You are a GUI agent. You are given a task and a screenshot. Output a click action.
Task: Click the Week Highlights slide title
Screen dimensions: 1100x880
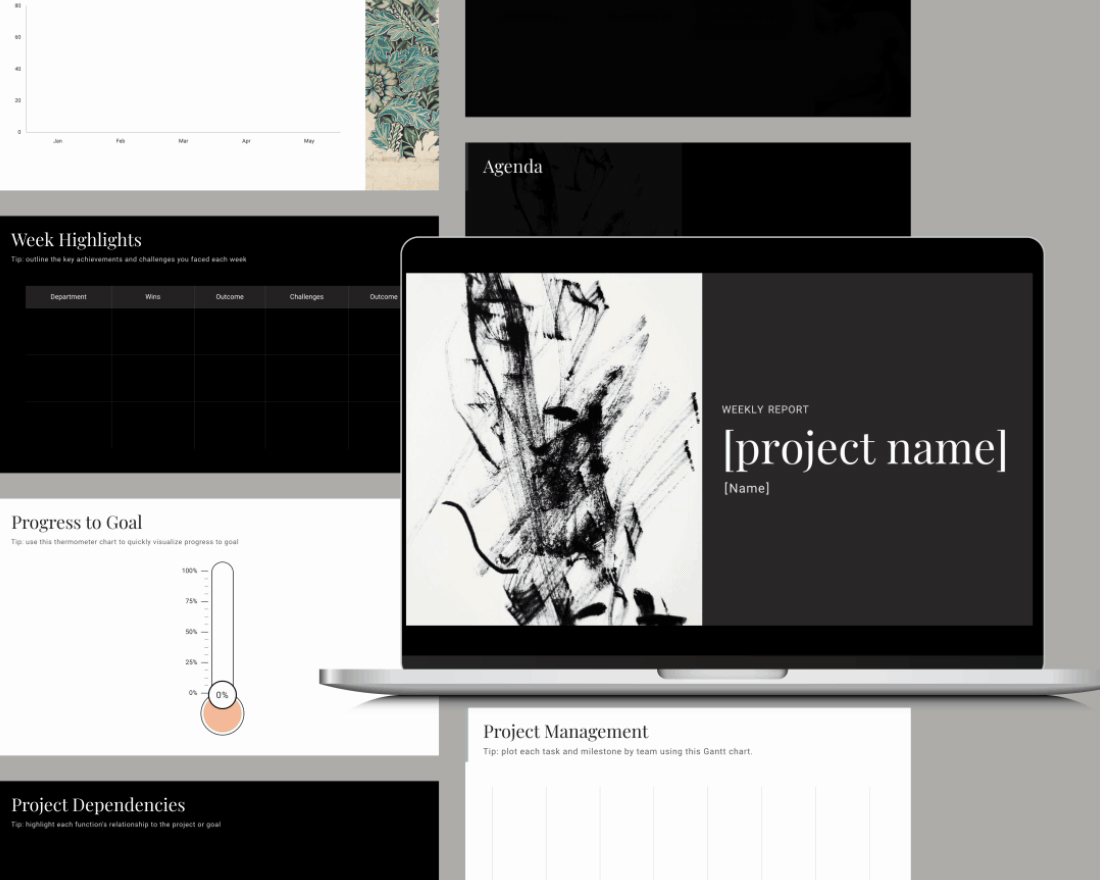tap(76, 240)
